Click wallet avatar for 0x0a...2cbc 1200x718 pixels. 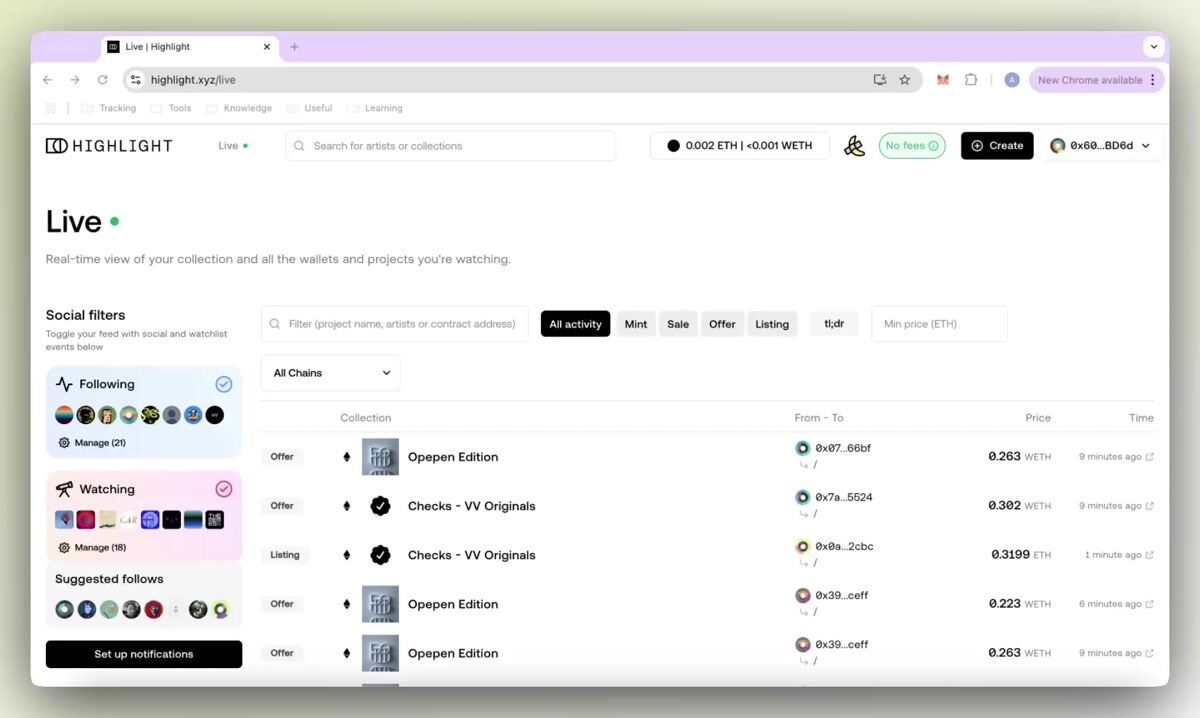click(x=802, y=546)
